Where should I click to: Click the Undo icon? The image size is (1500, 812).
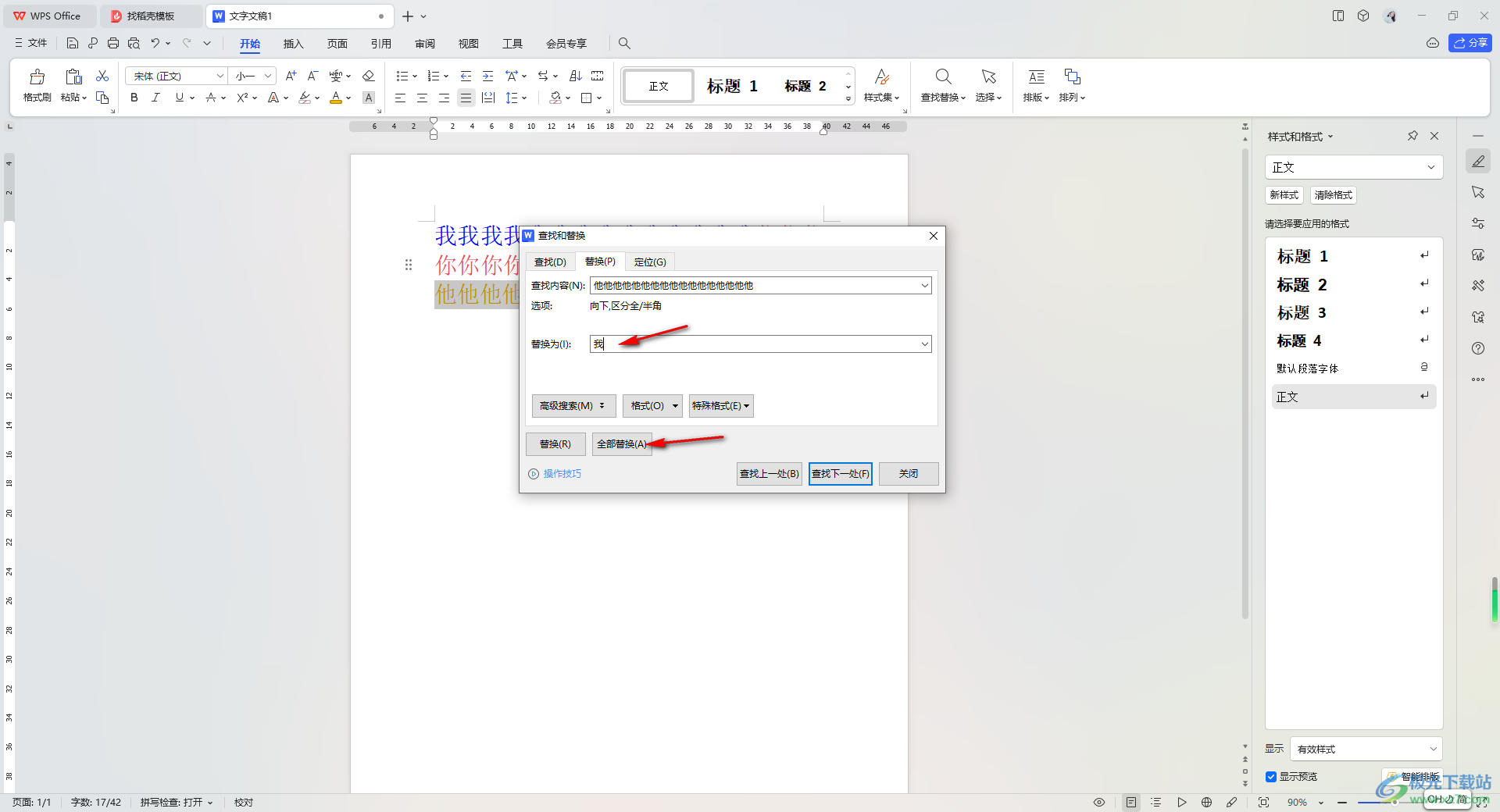click(155, 43)
